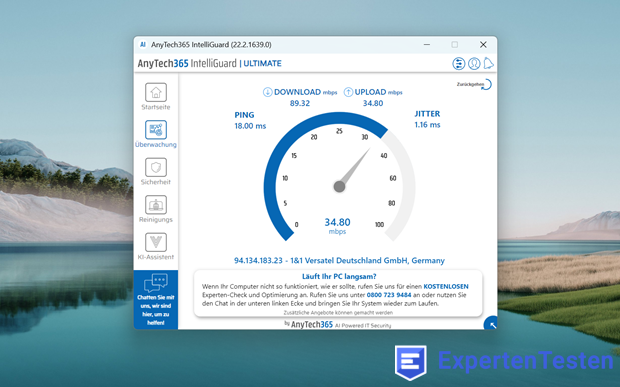Click the IP address provider line
This screenshot has width=620, height=387.
[339, 261]
